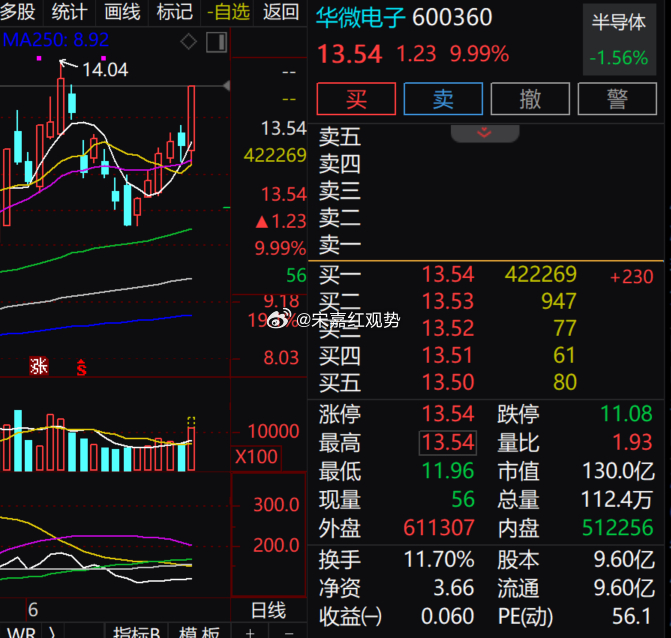
Task: Click the 买一 price 13.54
Action: point(448,274)
